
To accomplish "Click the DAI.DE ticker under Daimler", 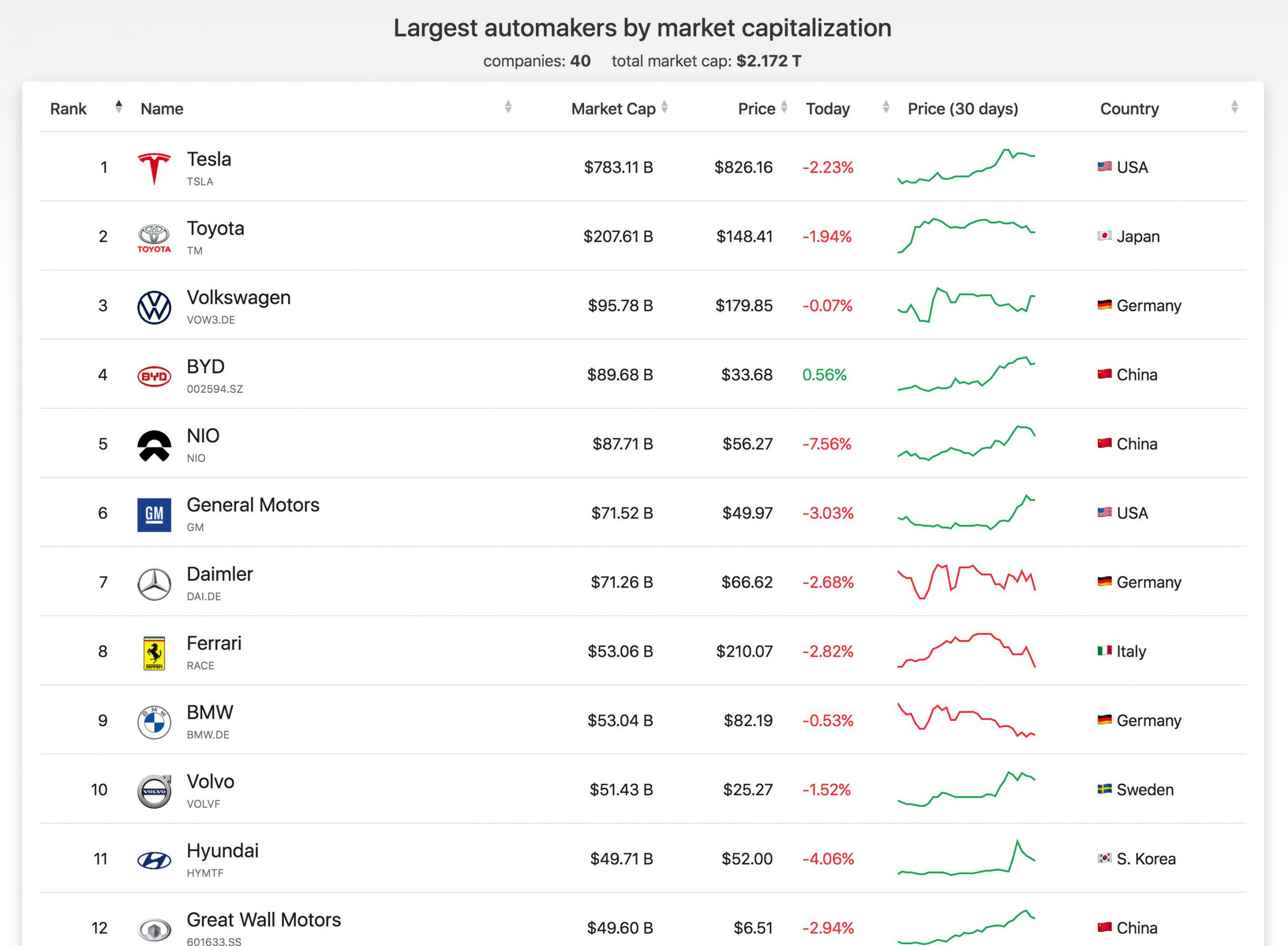I will pyautogui.click(x=204, y=596).
